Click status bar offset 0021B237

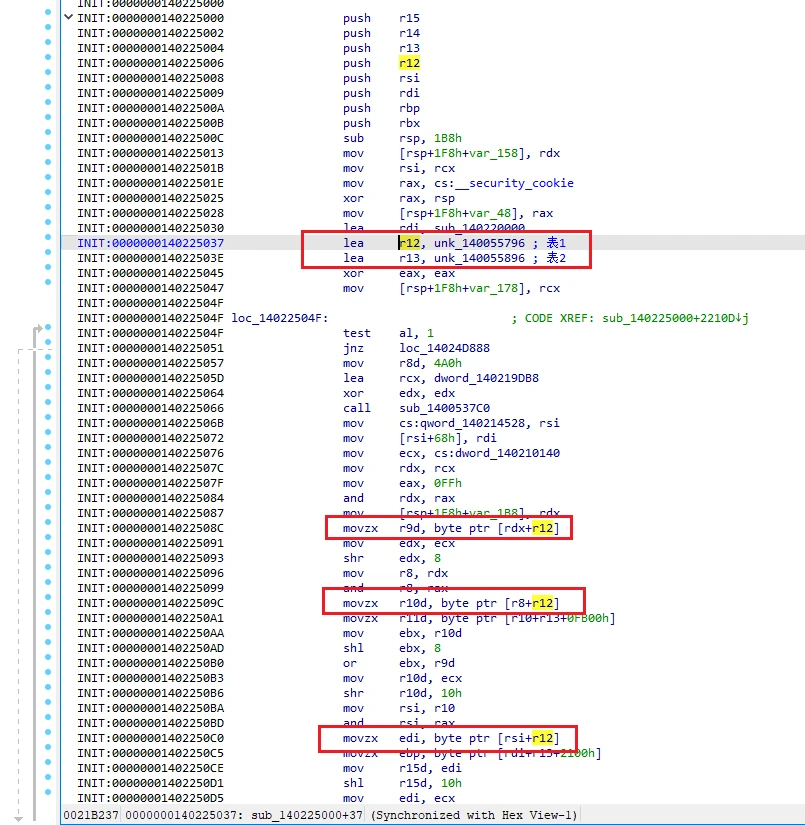[x=91, y=816]
